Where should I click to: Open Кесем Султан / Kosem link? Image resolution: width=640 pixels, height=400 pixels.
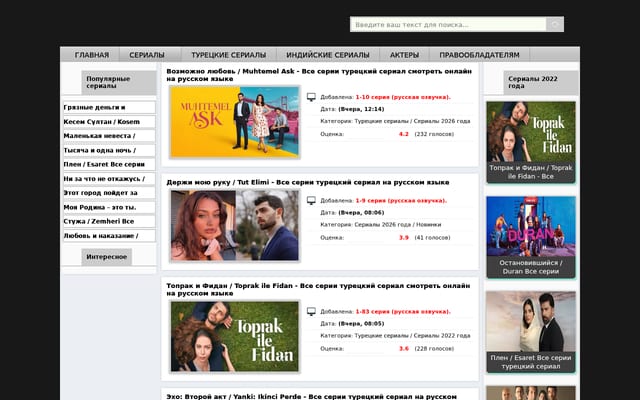click(x=109, y=122)
